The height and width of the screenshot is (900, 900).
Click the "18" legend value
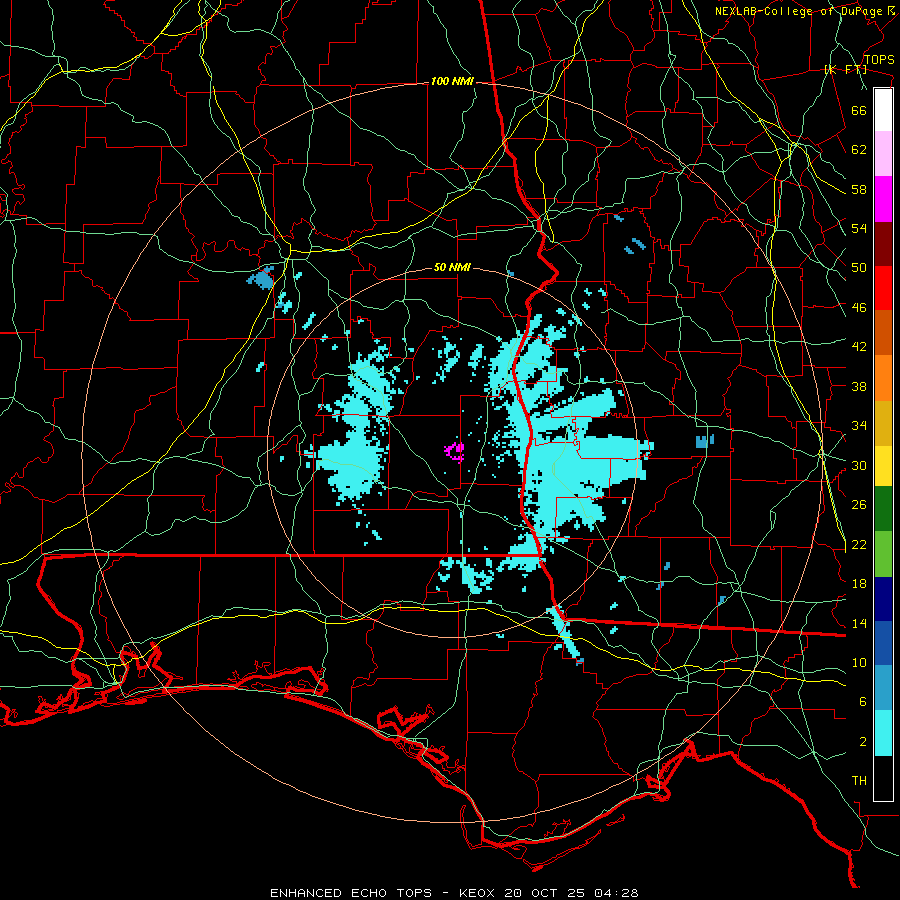[859, 584]
